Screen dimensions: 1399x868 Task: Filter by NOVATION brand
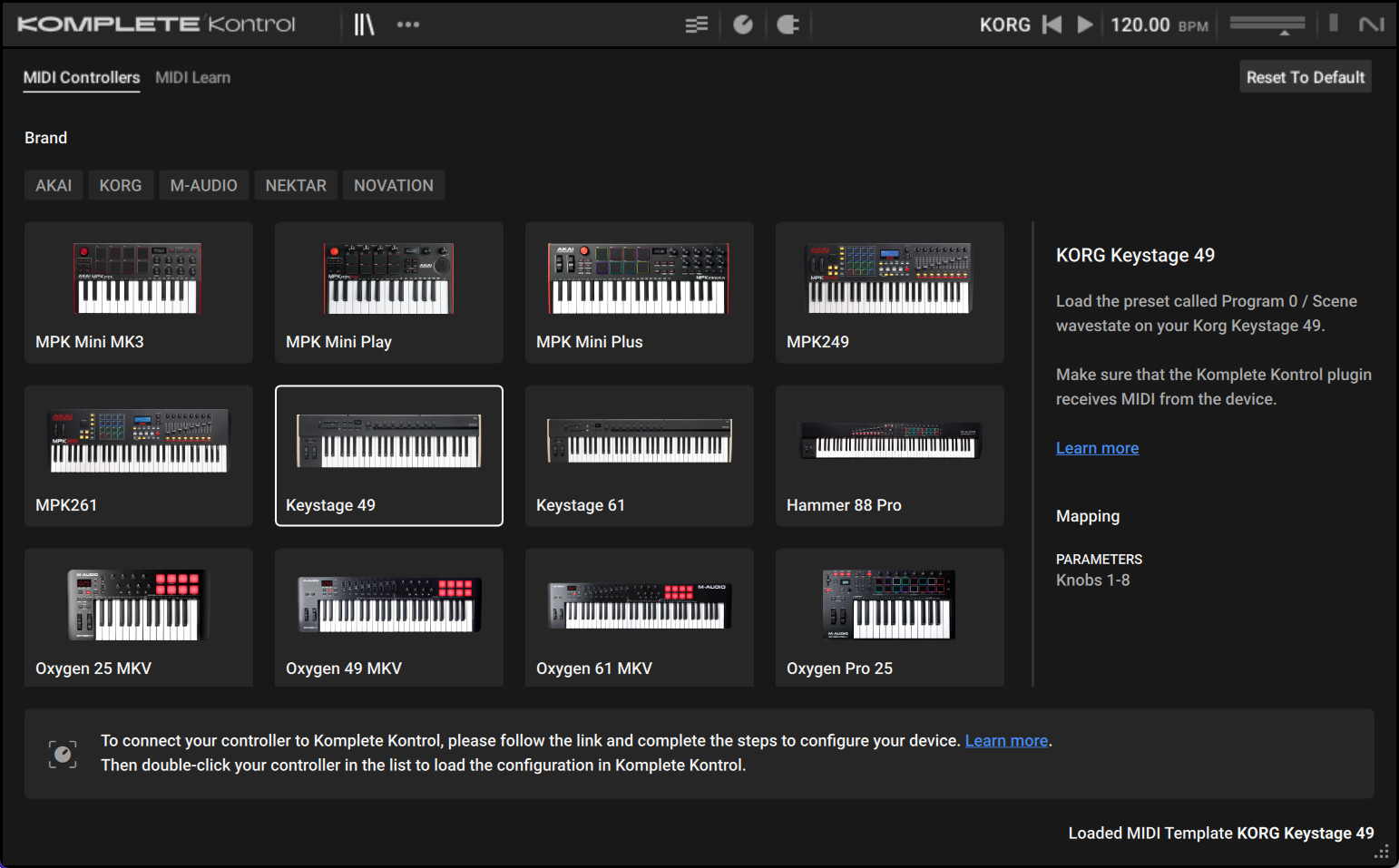[394, 185]
